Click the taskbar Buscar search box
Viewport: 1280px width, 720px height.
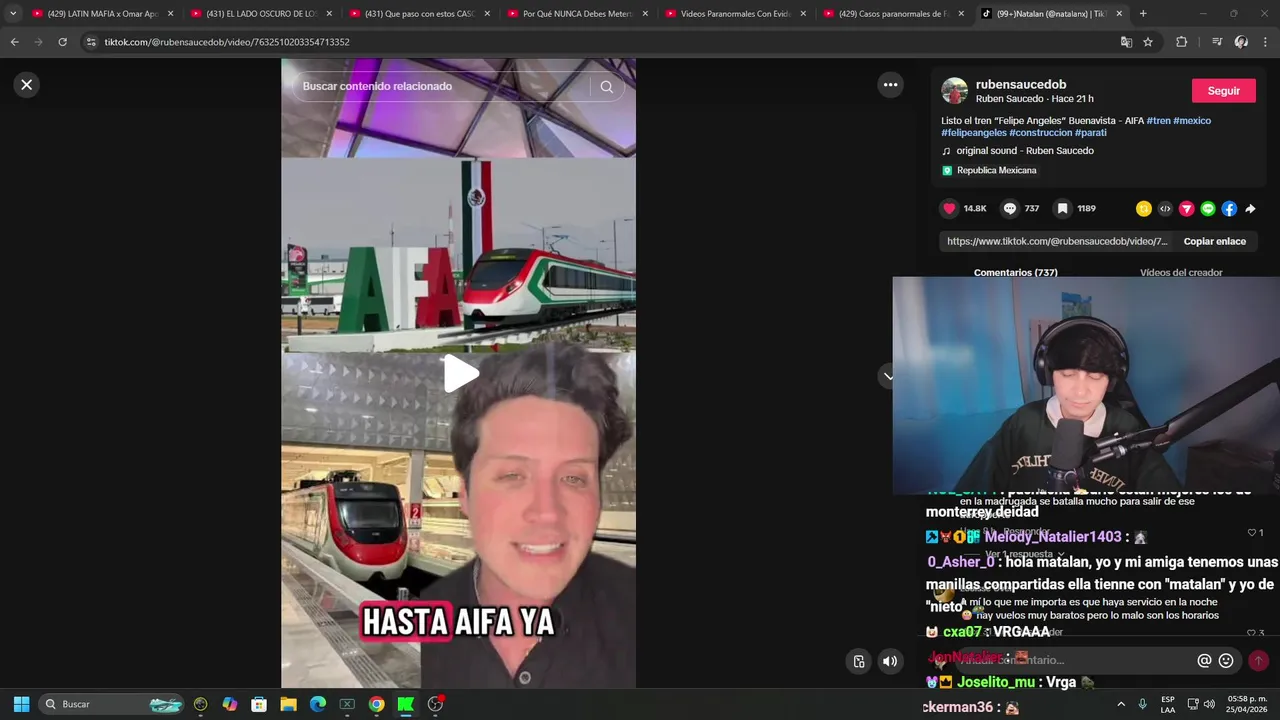tap(113, 704)
